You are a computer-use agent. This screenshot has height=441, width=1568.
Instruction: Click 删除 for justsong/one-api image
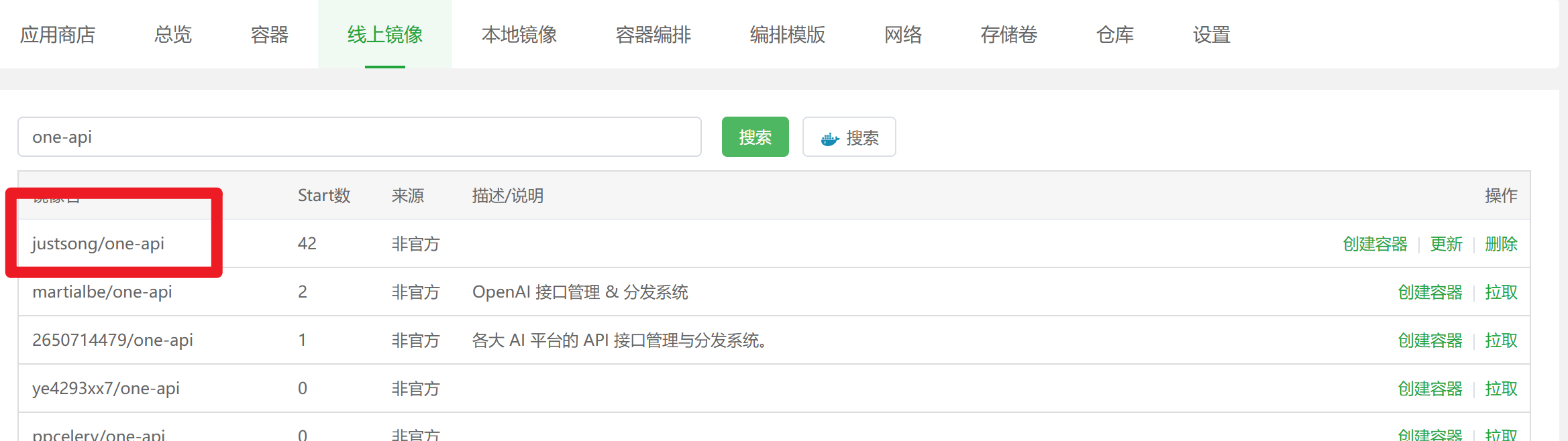pos(1501,244)
